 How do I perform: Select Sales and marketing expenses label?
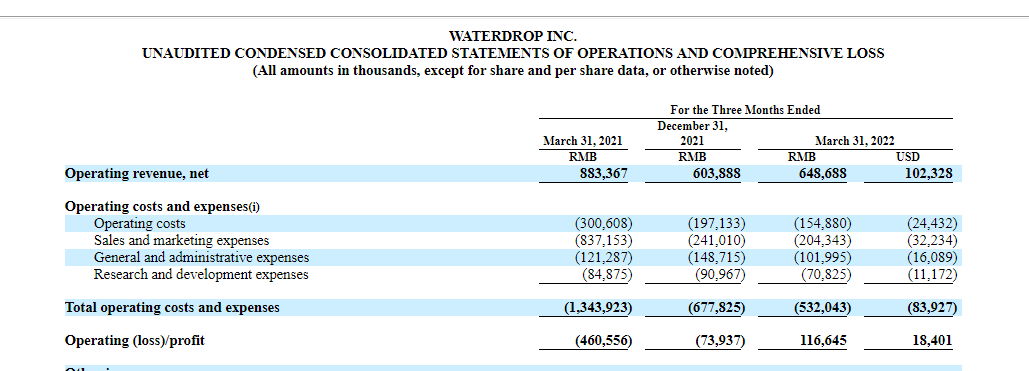(182, 241)
